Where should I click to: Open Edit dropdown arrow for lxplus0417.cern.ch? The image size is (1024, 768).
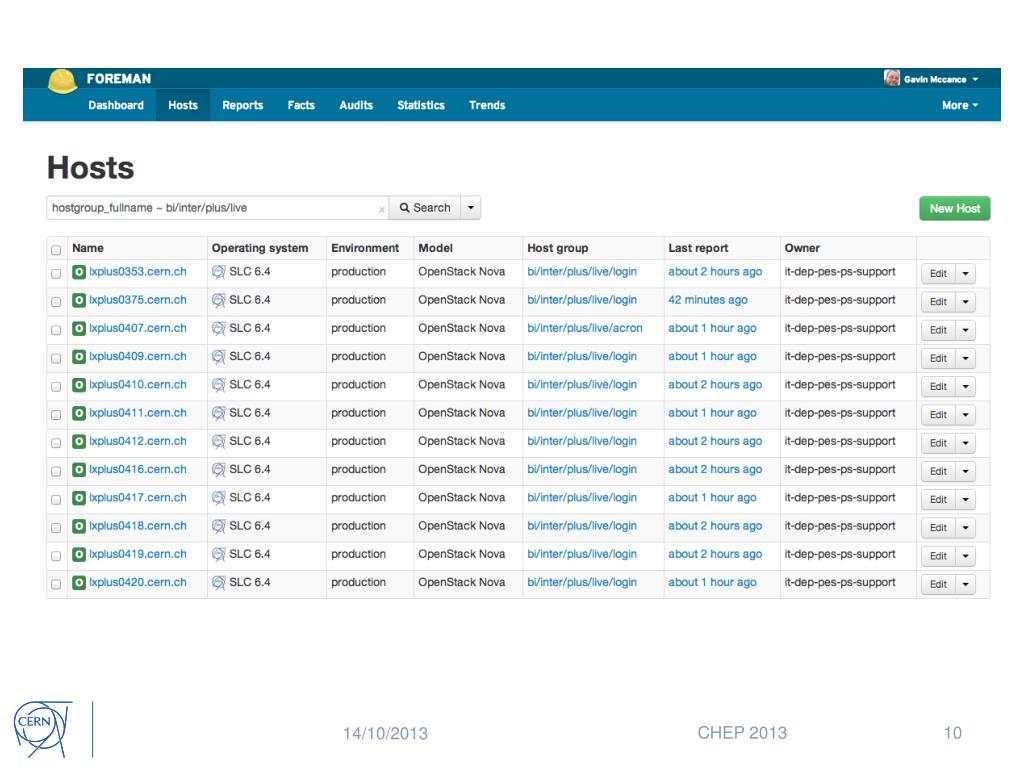965,500
